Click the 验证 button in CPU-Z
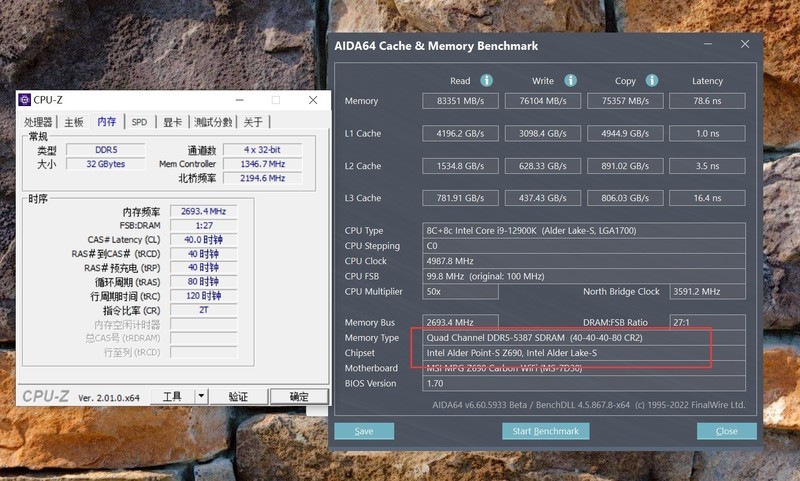This screenshot has width=800, height=481. point(238,396)
